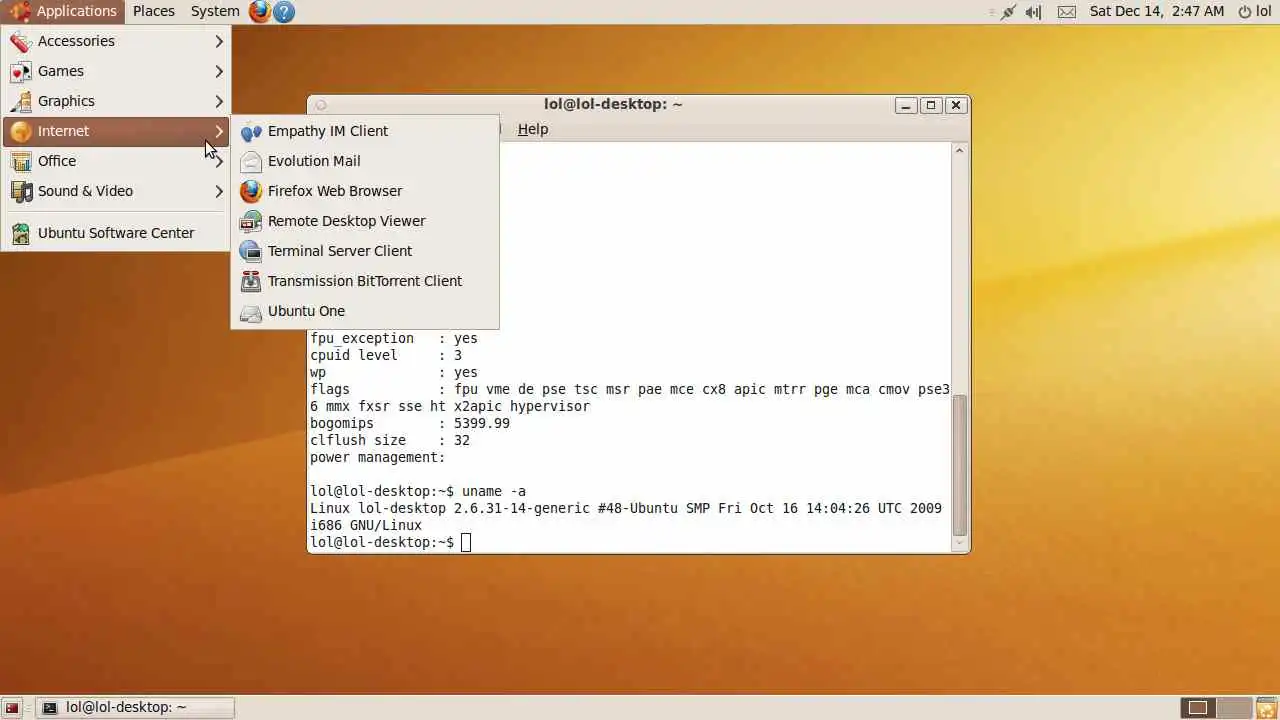Image resolution: width=1280 pixels, height=720 pixels.
Task: Click the terminal title 'lol@lol-desktop: ~'
Action: (613, 104)
